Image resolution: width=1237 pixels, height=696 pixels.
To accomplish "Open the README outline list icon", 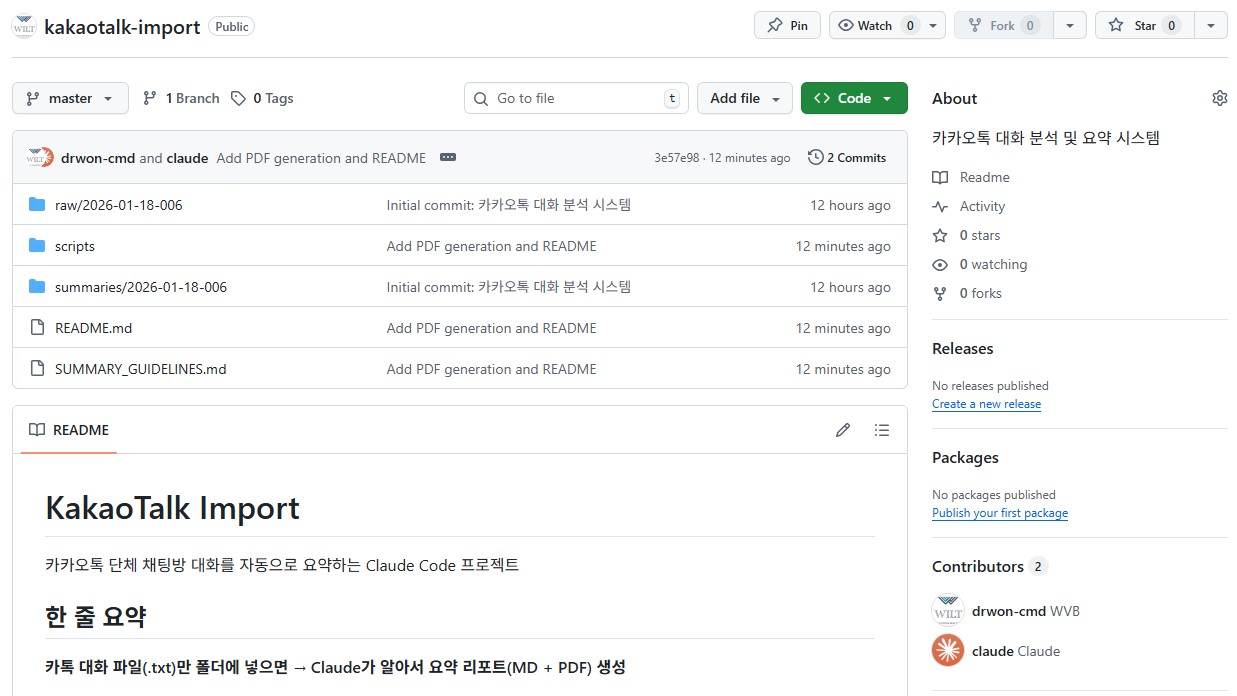I will (x=881, y=430).
